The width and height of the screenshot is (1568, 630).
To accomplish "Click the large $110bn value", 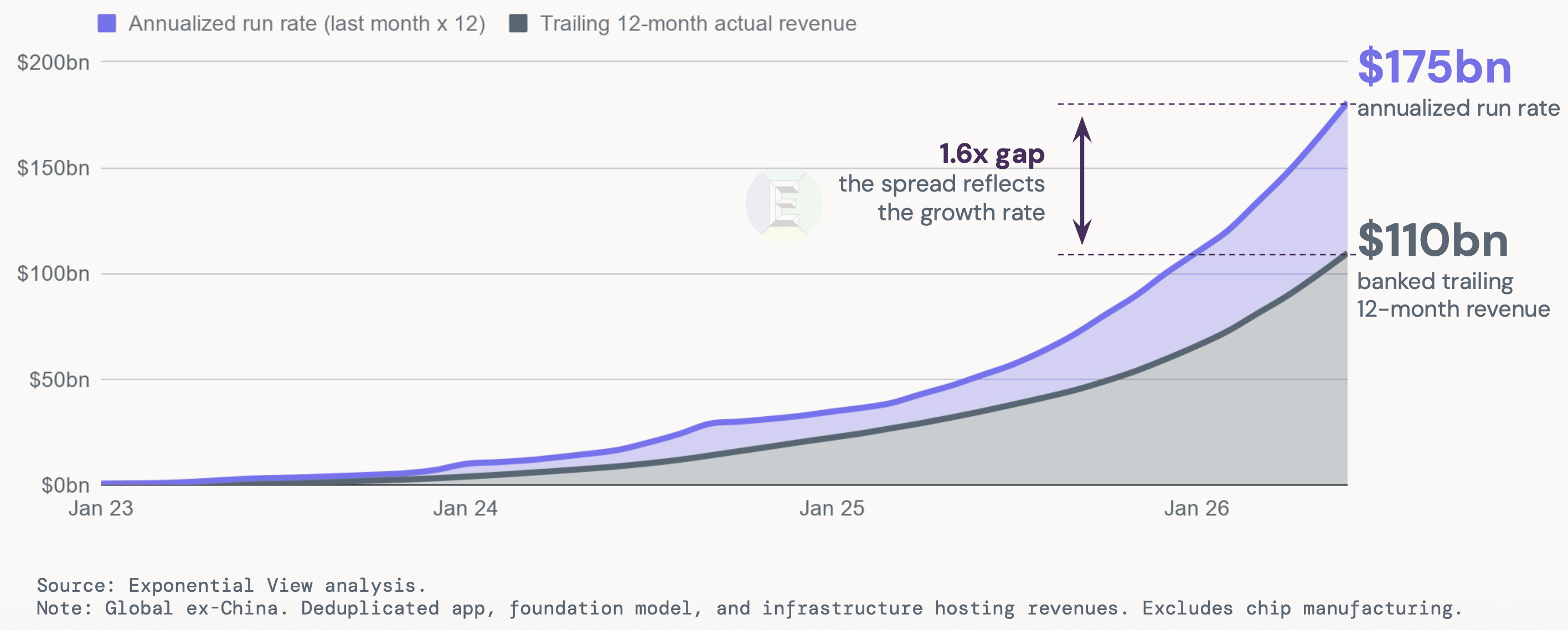I will pos(1433,240).
